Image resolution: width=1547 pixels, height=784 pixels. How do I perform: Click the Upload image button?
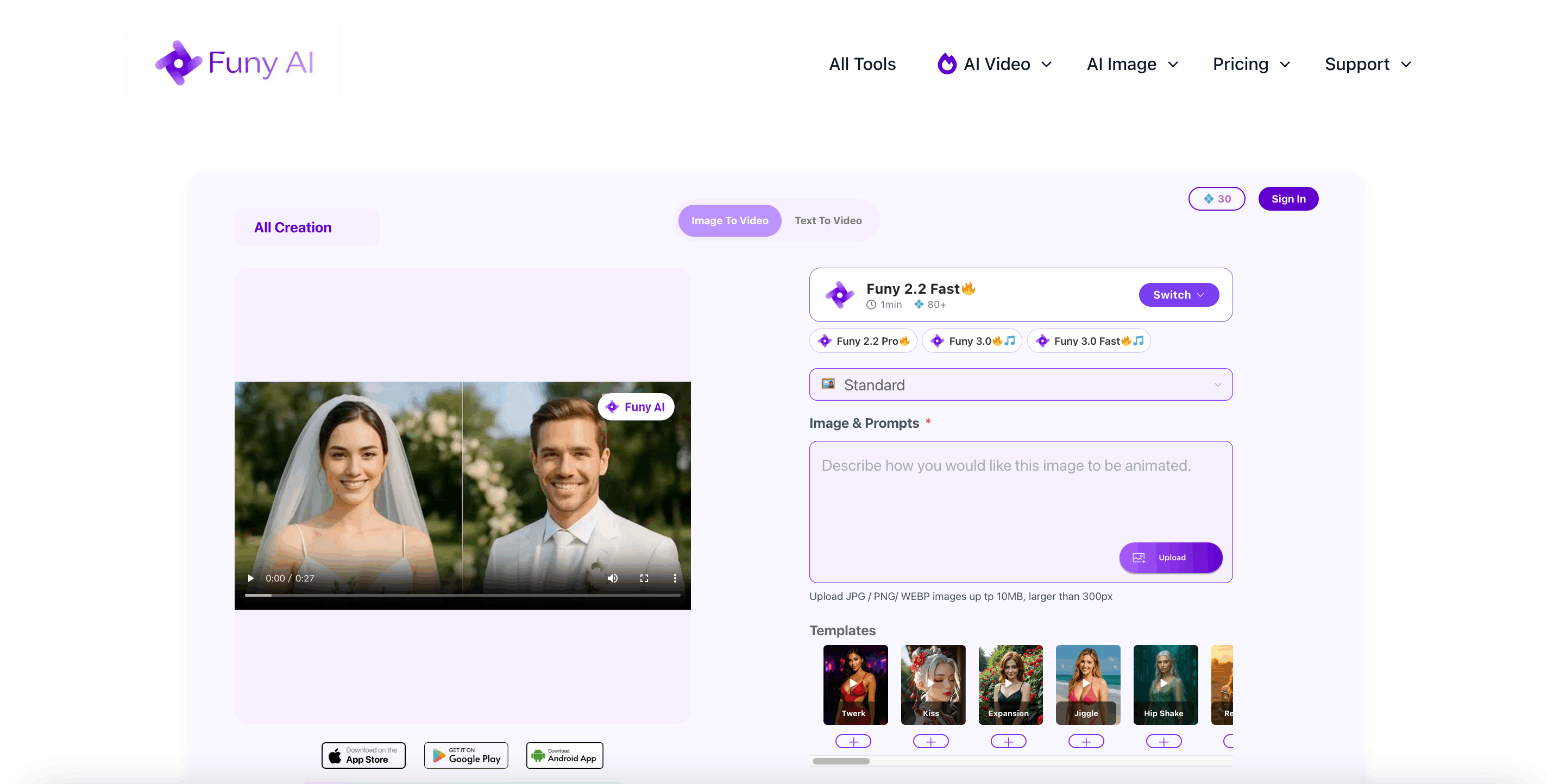click(1171, 558)
